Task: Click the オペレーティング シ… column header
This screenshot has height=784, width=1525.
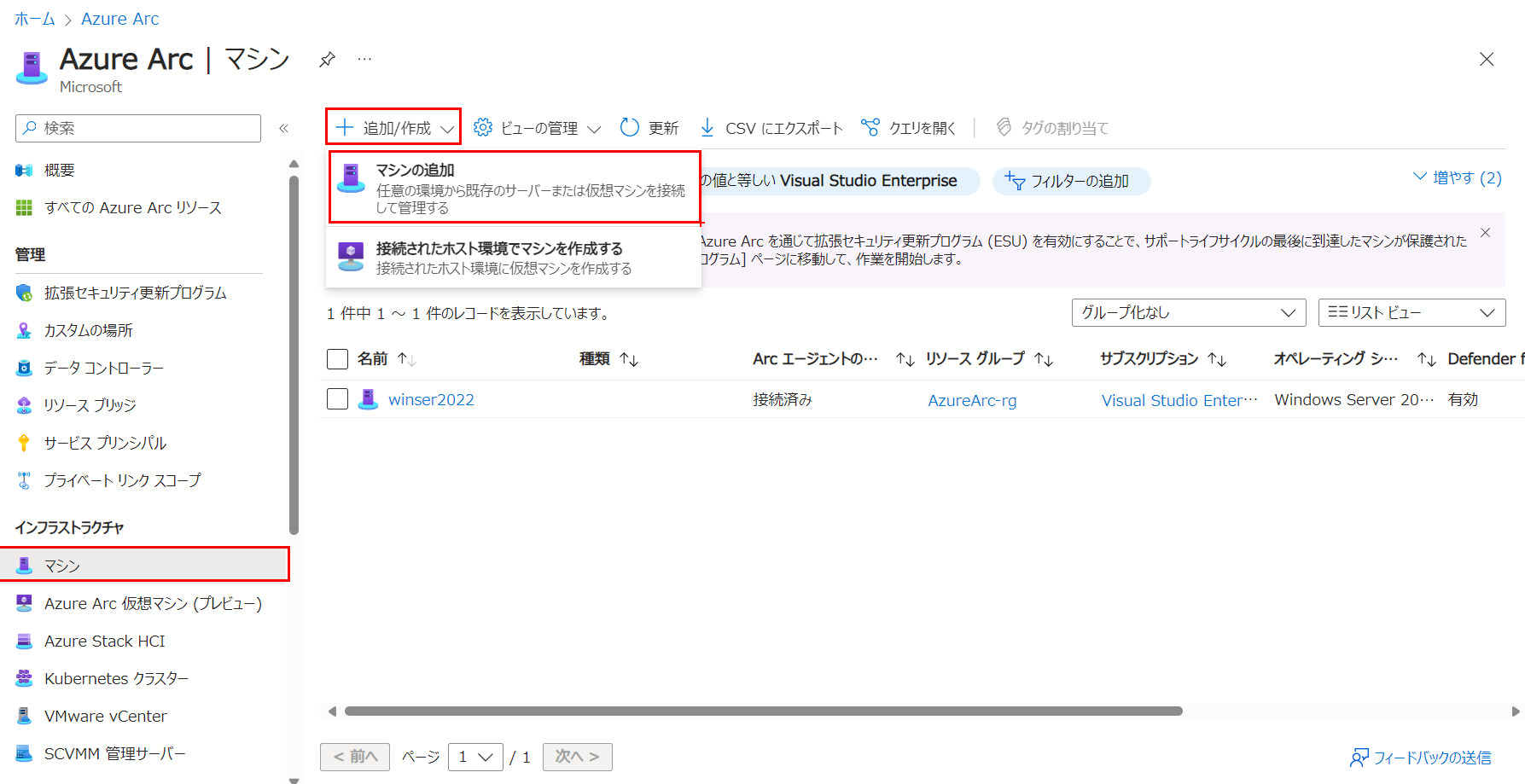Action: point(1336,359)
